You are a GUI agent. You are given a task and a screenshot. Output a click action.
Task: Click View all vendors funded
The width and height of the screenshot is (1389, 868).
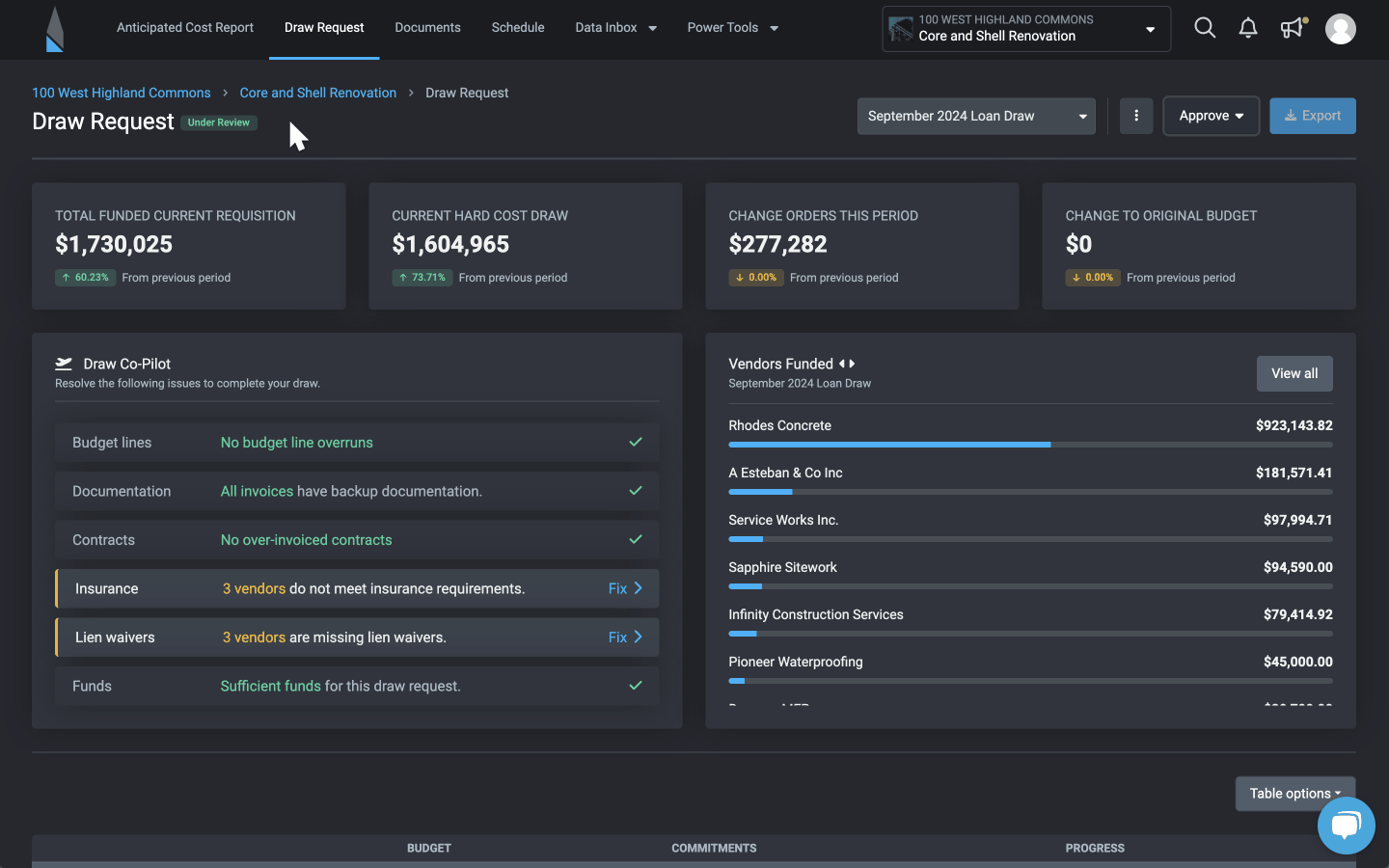[1294, 373]
